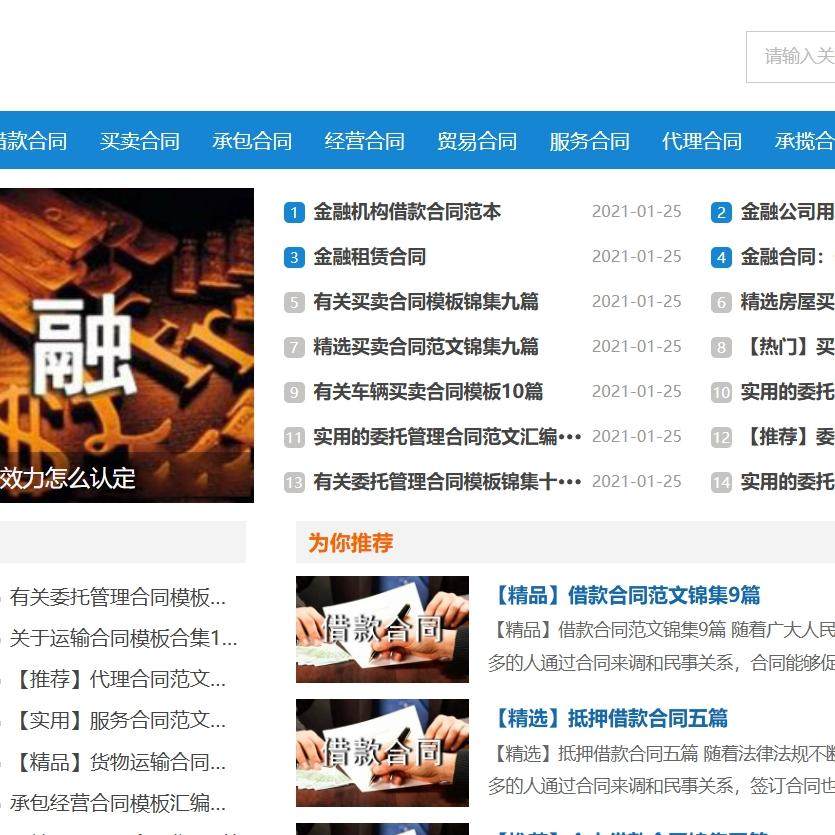The image size is (835, 835).
Task: Select the number 5 rank marker
Action: (x=293, y=302)
